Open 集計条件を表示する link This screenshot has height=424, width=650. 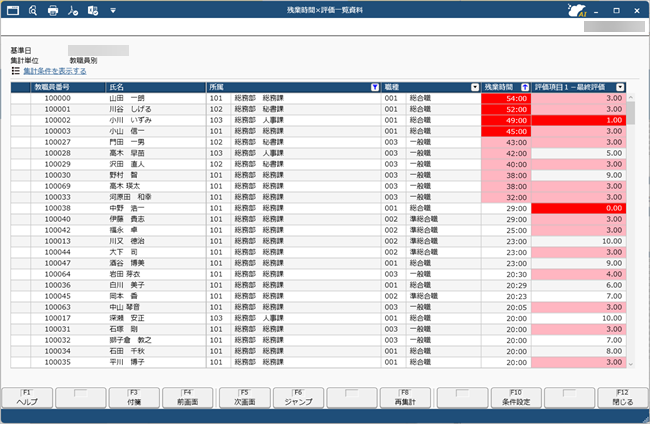coord(55,71)
